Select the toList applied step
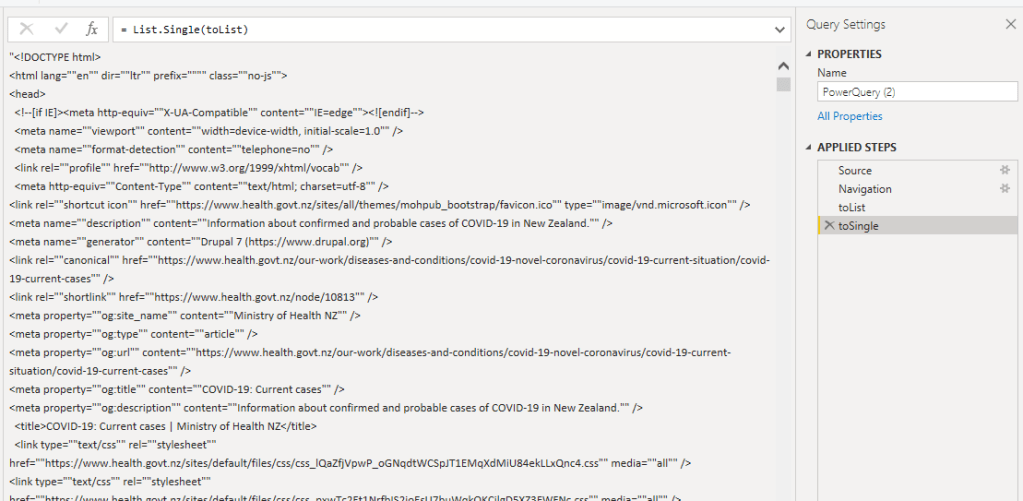Image resolution: width=1023 pixels, height=501 pixels. click(852, 207)
